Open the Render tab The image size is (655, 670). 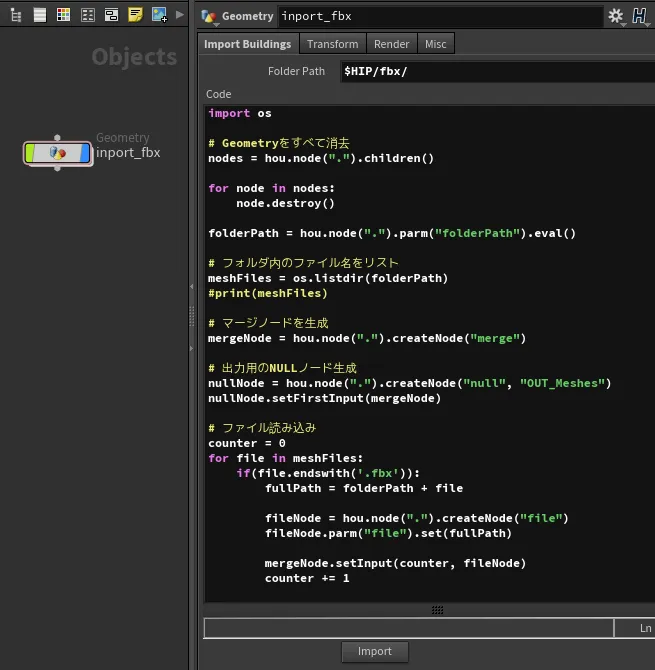click(x=391, y=44)
